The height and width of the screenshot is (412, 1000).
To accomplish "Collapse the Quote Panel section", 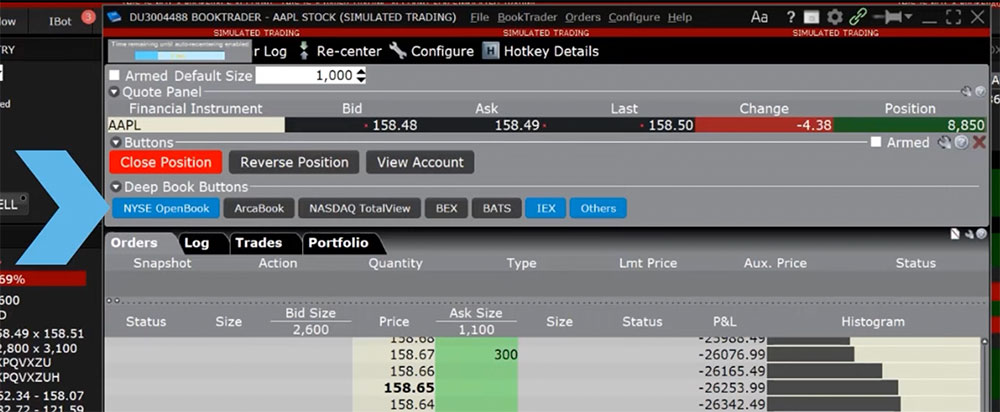I will tap(114, 92).
